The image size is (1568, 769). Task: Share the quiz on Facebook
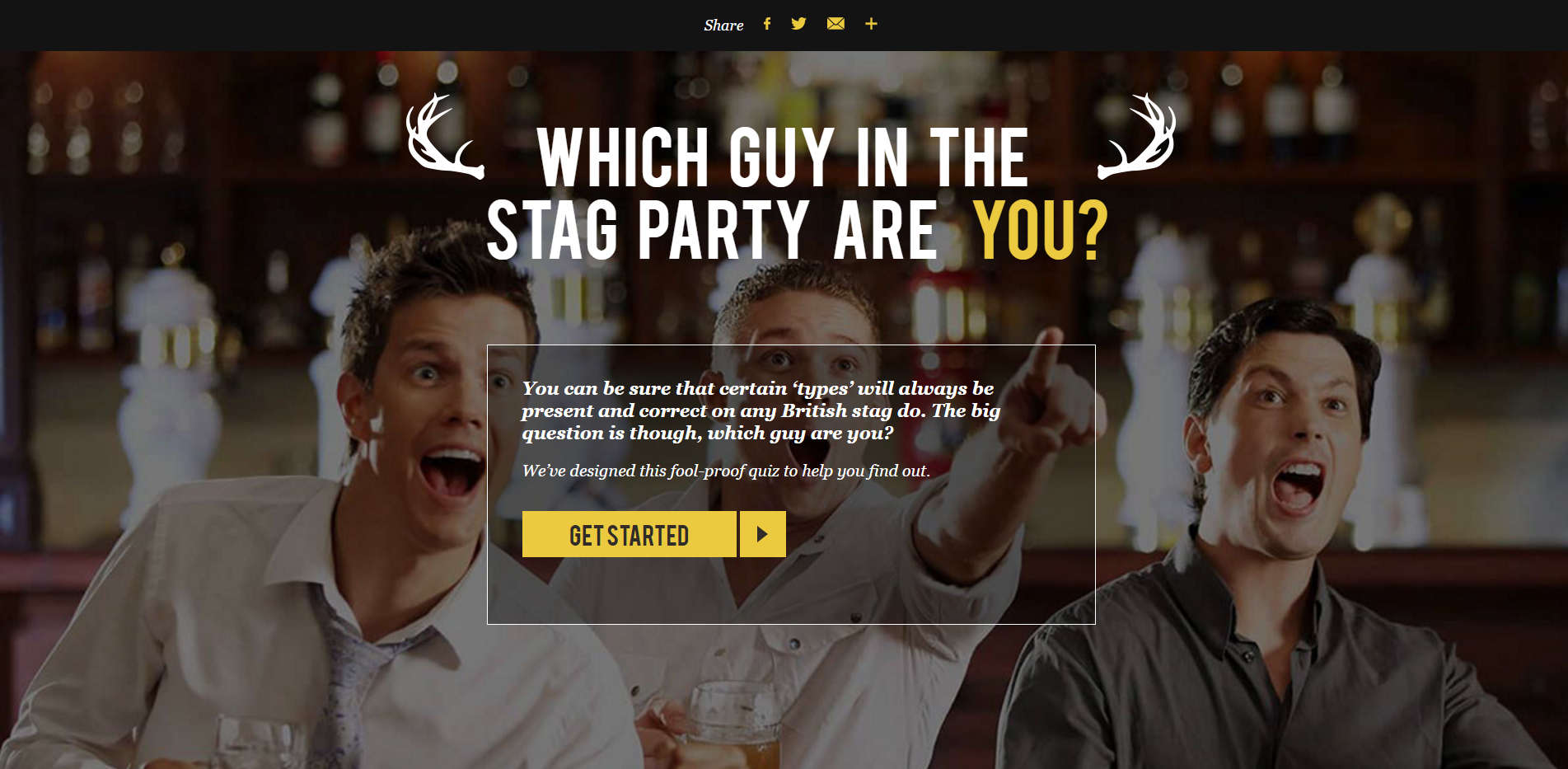pyautogui.click(x=767, y=24)
